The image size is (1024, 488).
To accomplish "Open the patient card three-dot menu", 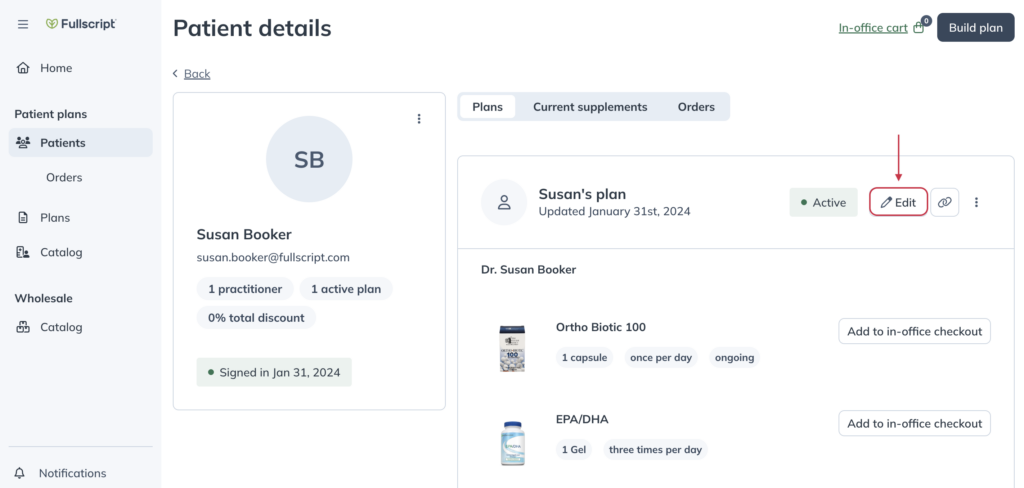I will 419,119.
